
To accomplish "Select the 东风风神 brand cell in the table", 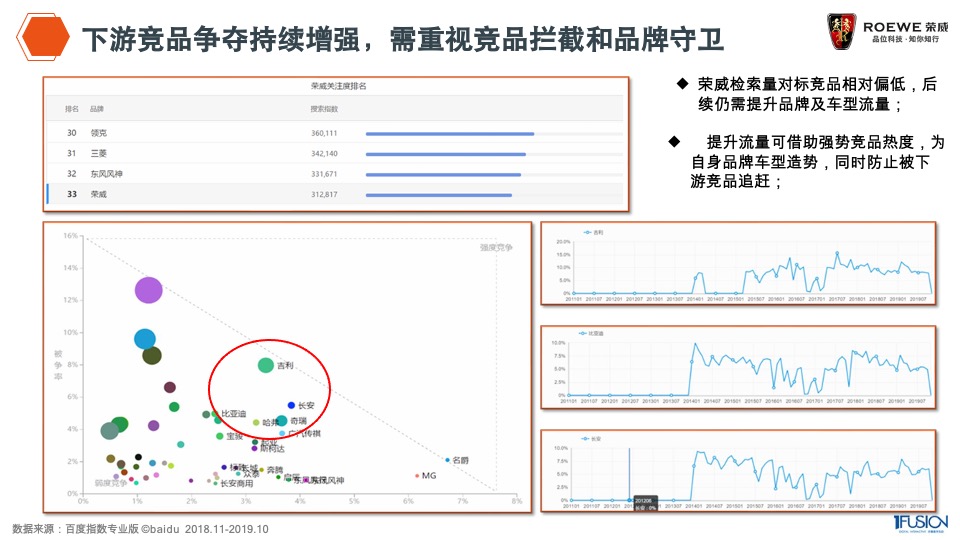I will point(107,174).
